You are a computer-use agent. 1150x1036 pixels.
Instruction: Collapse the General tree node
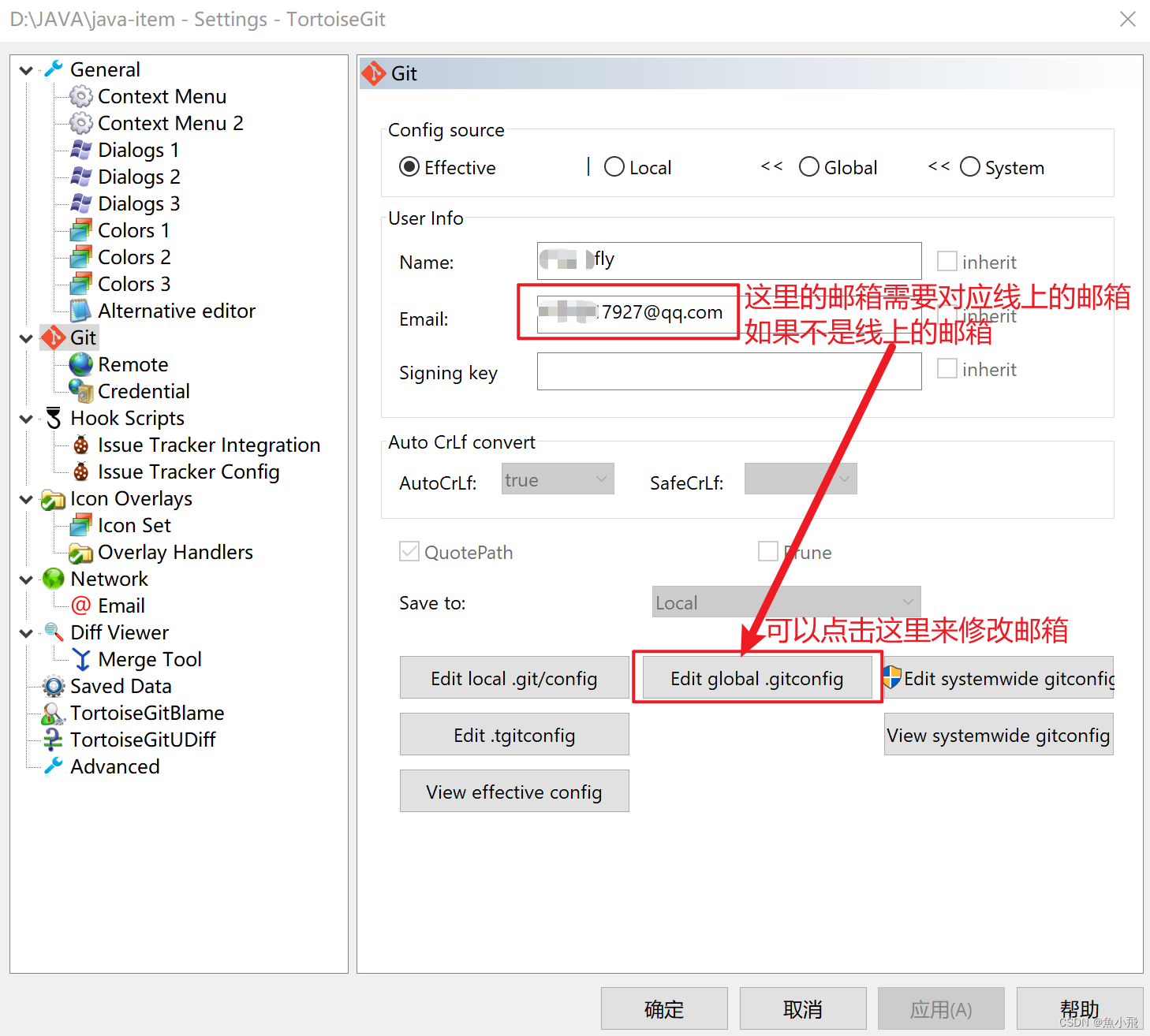coord(26,70)
